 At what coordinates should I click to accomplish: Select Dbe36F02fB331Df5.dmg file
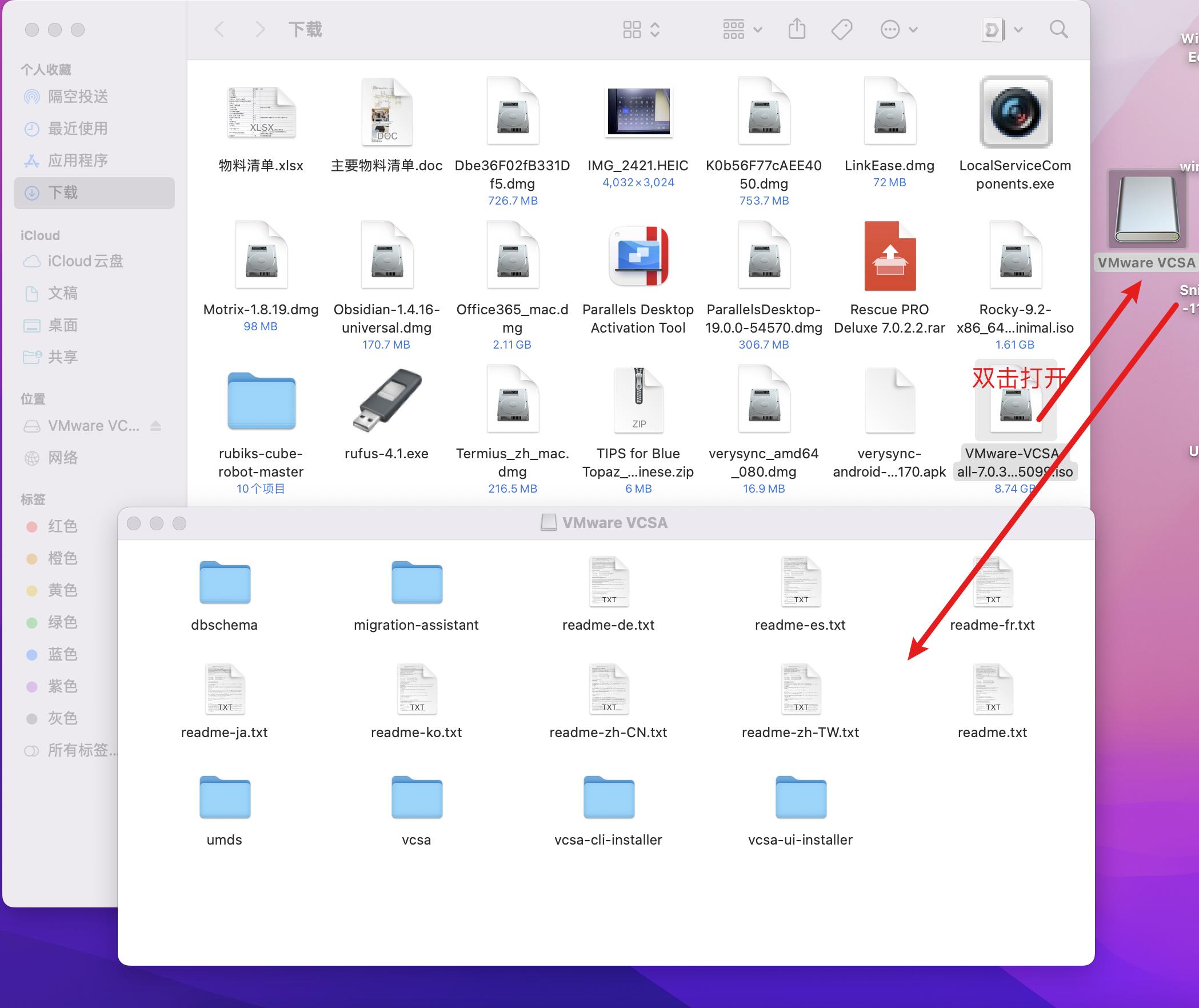(x=513, y=111)
